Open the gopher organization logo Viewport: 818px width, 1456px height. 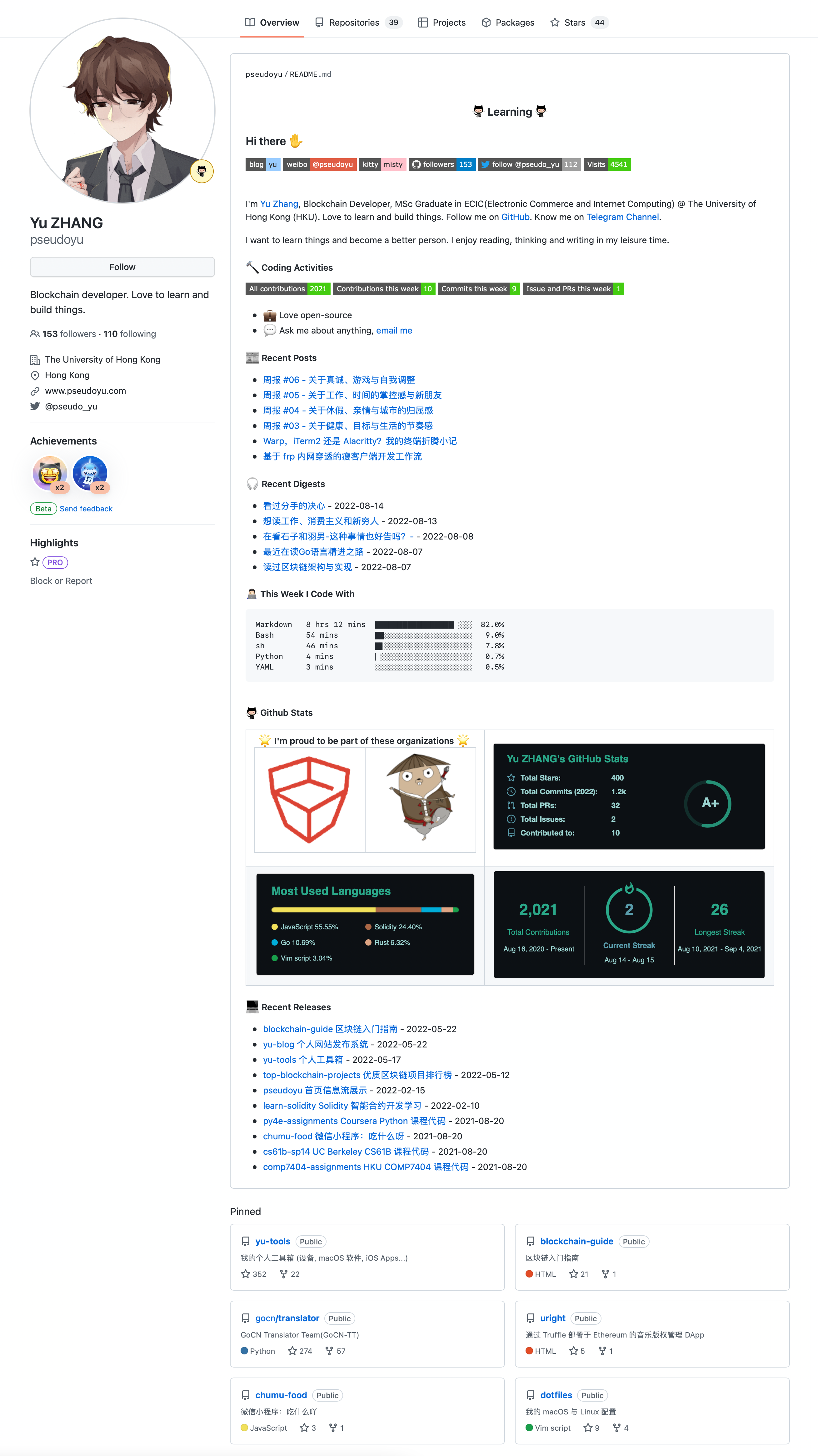pyautogui.click(x=420, y=799)
